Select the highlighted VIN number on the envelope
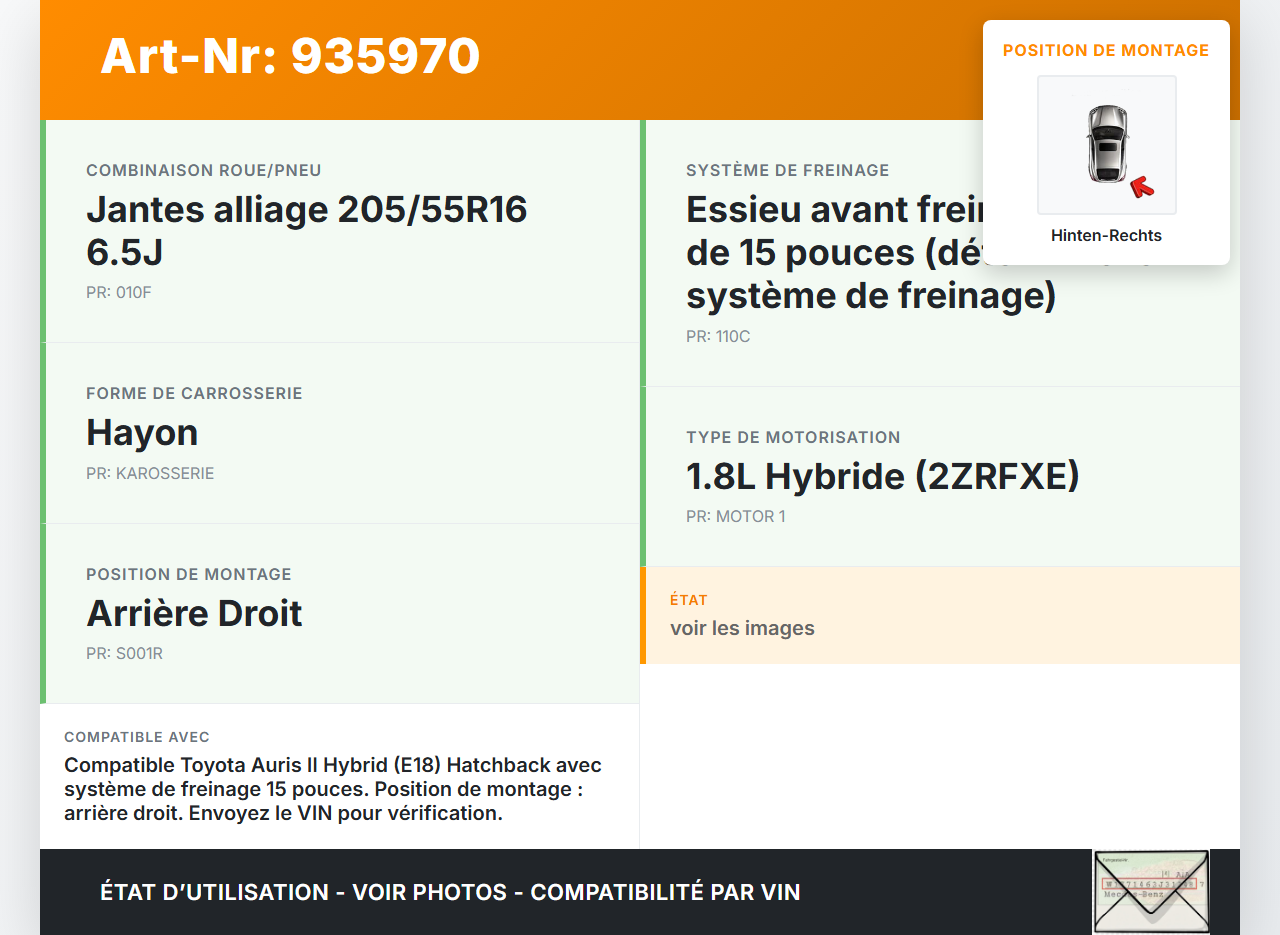The height and width of the screenshot is (935, 1280). [x=1150, y=884]
